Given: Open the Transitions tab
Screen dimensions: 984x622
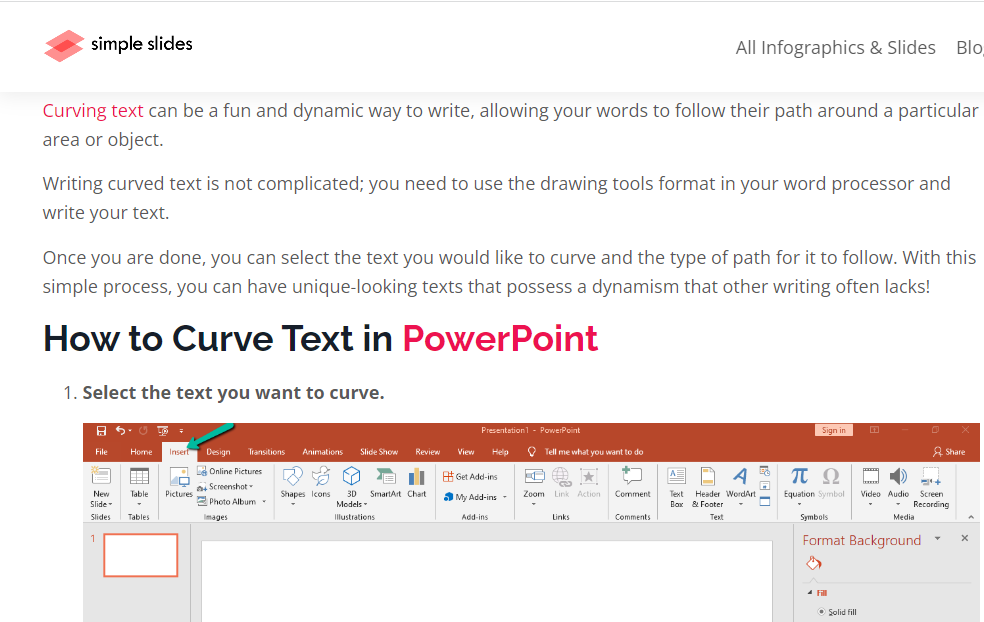Looking at the screenshot, I should click(266, 452).
